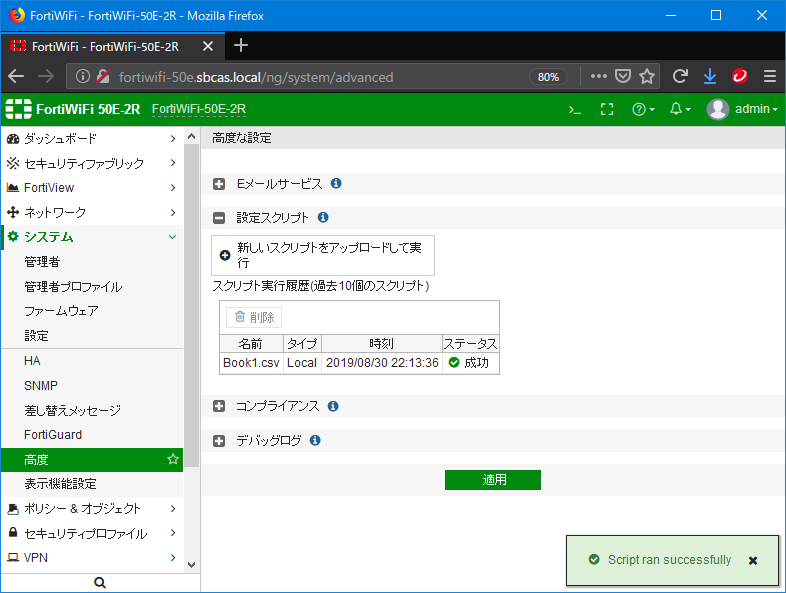Viewport: 786px width, 593px height.
Task: Open Firefox downloads arrow
Action: [x=710, y=76]
